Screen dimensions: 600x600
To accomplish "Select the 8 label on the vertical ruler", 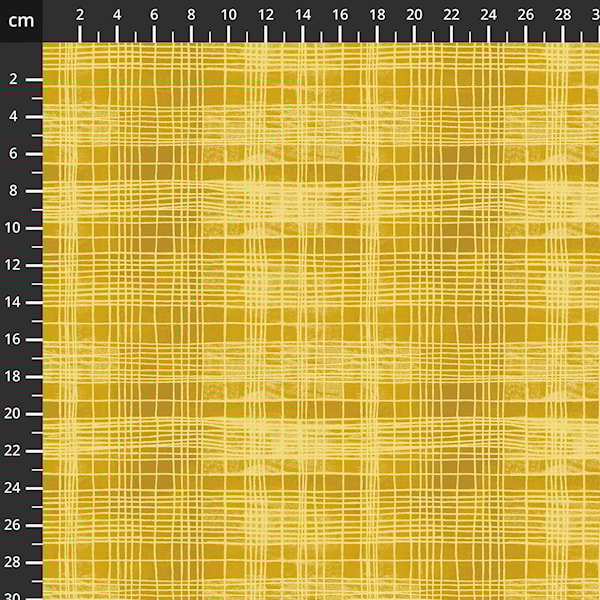I will point(13,191).
